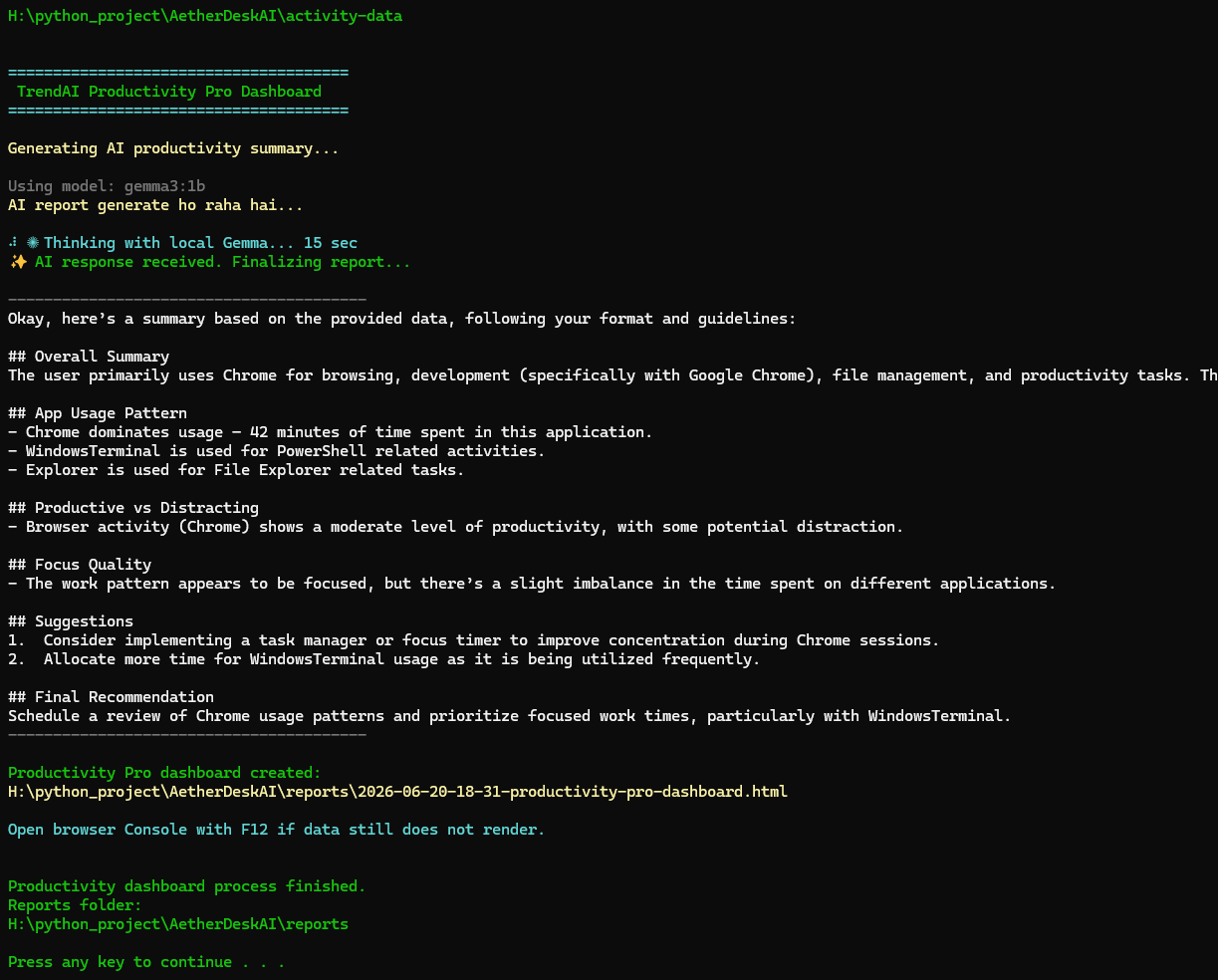Click 'Schedule a review of Chrome usage patterns' line
Screen dimensions: 1218x980
coord(510,716)
